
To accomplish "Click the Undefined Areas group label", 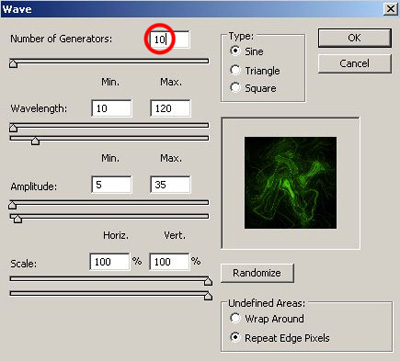I will pos(267,303).
